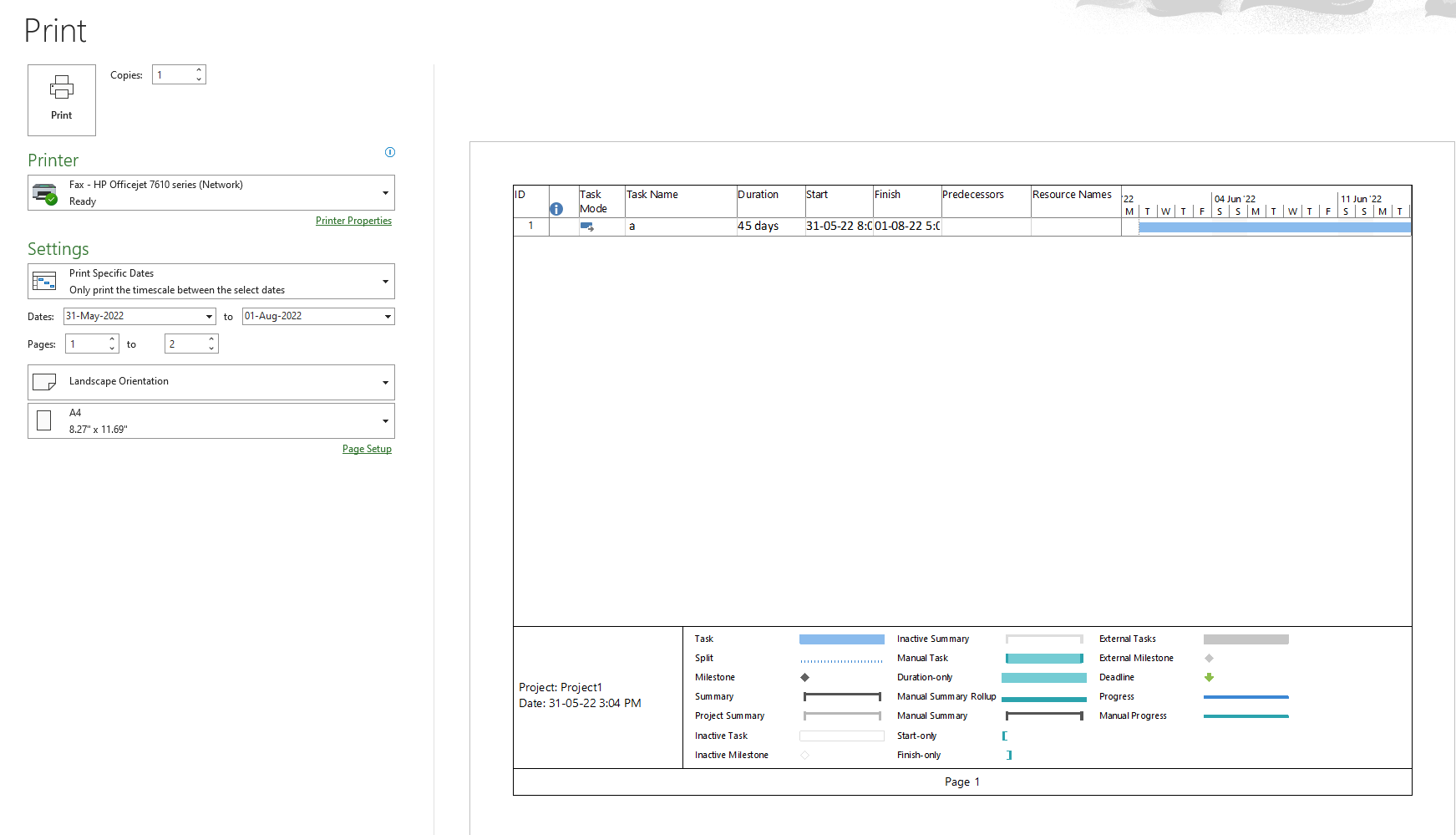This screenshot has width=1456, height=835.
Task: Click the Start-only legend bracket icon
Action: click(x=1005, y=736)
